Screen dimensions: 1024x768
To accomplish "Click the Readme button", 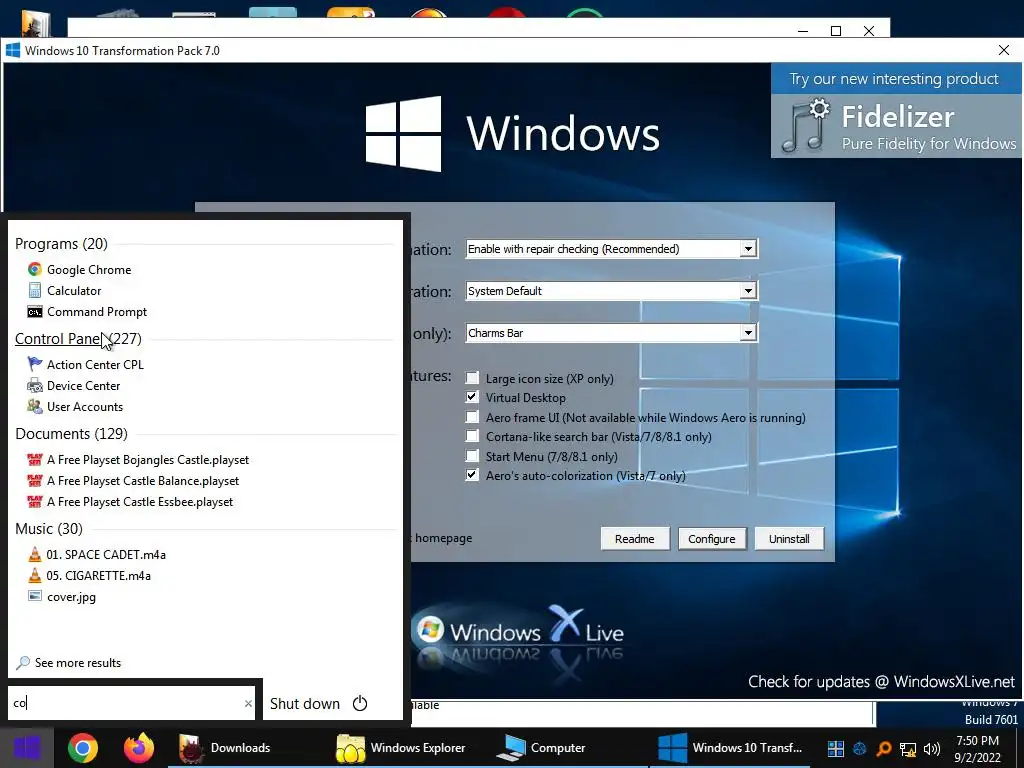I will pos(635,539).
